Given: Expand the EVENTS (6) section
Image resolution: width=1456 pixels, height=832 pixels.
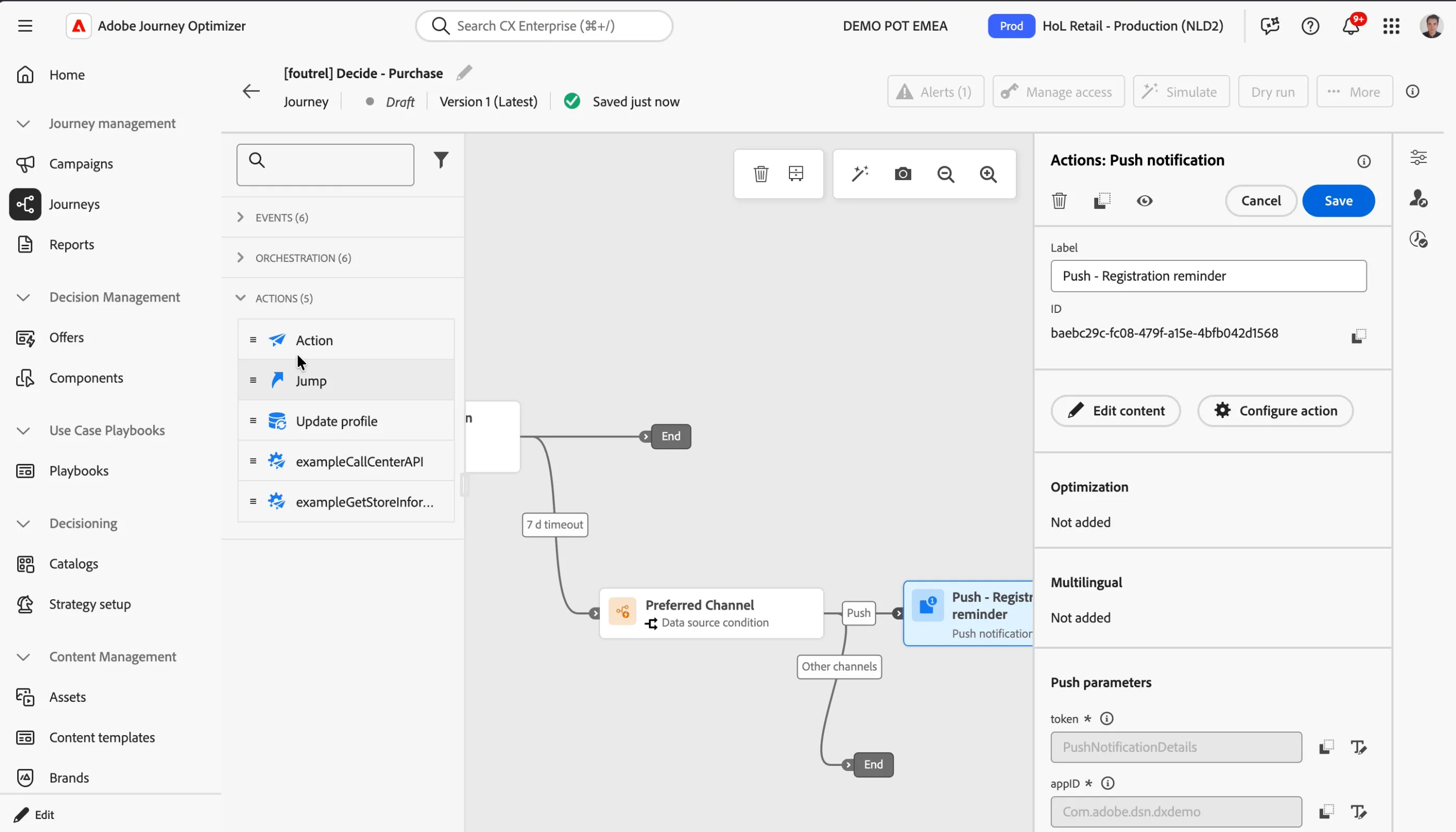Looking at the screenshot, I should (342, 217).
